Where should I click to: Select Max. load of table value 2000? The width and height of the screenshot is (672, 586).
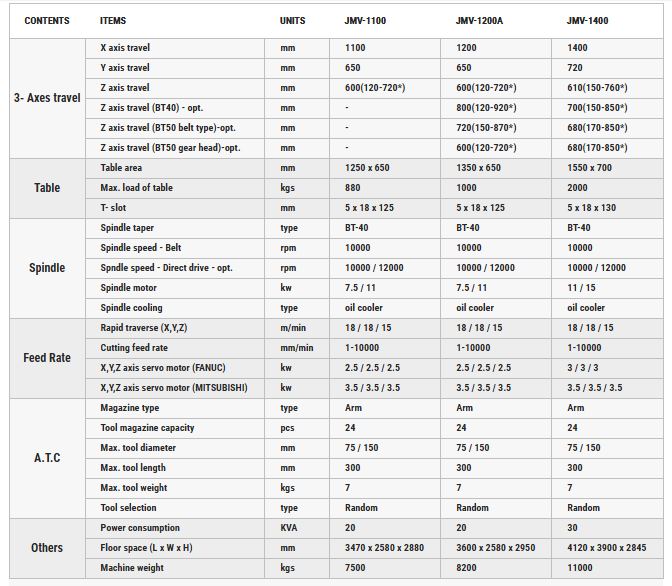click(x=577, y=188)
